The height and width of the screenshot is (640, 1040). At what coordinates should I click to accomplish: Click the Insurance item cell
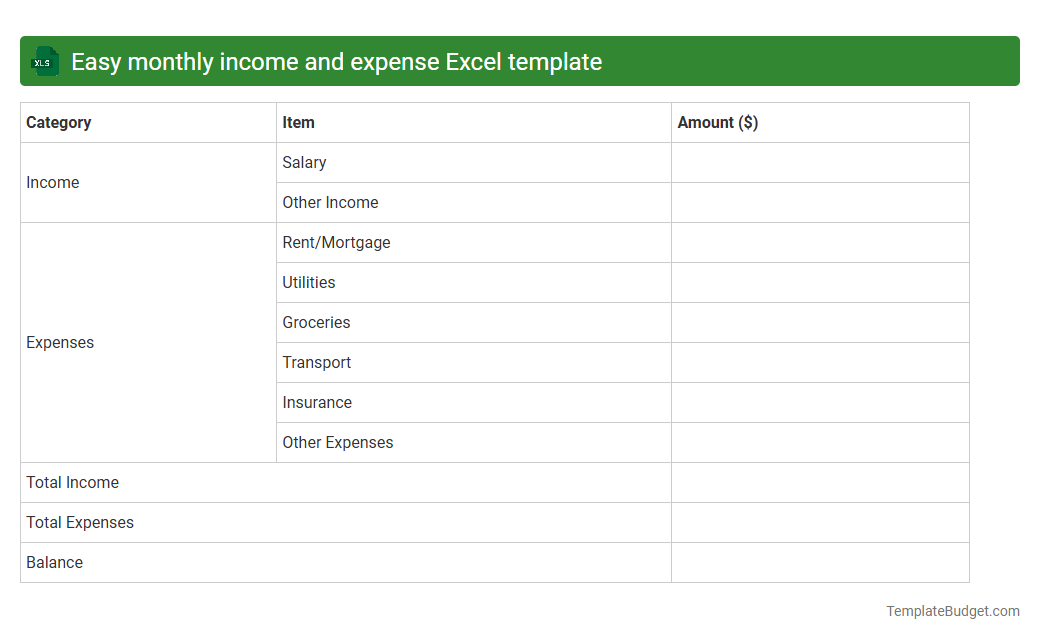[x=317, y=402]
